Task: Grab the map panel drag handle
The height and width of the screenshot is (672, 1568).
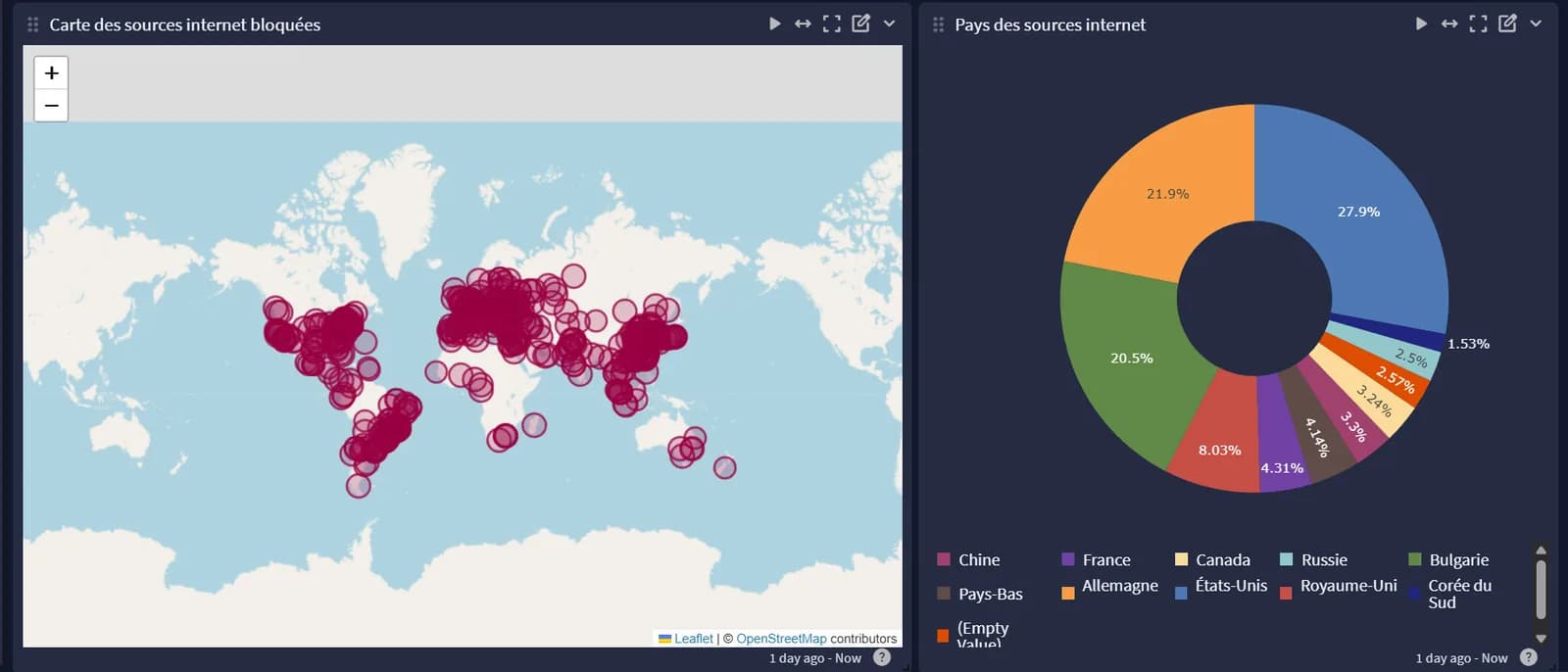Action: click(33, 24)
